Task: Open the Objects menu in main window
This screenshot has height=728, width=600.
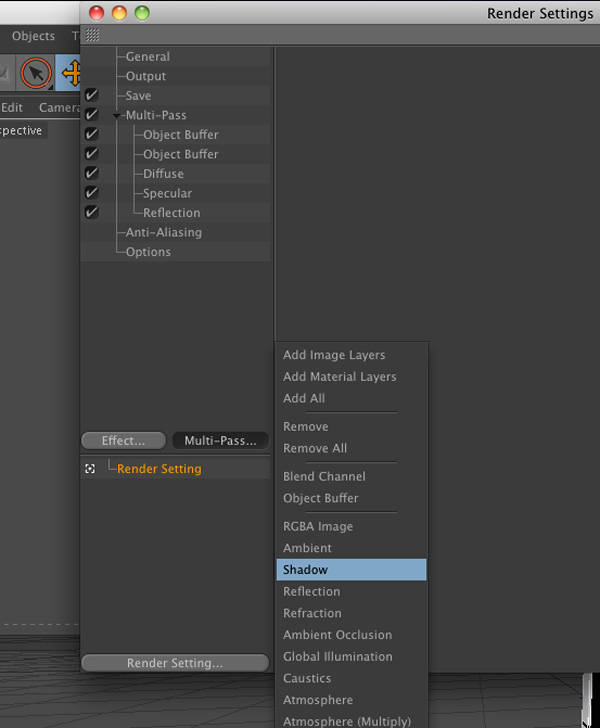Action: [33, 36]
